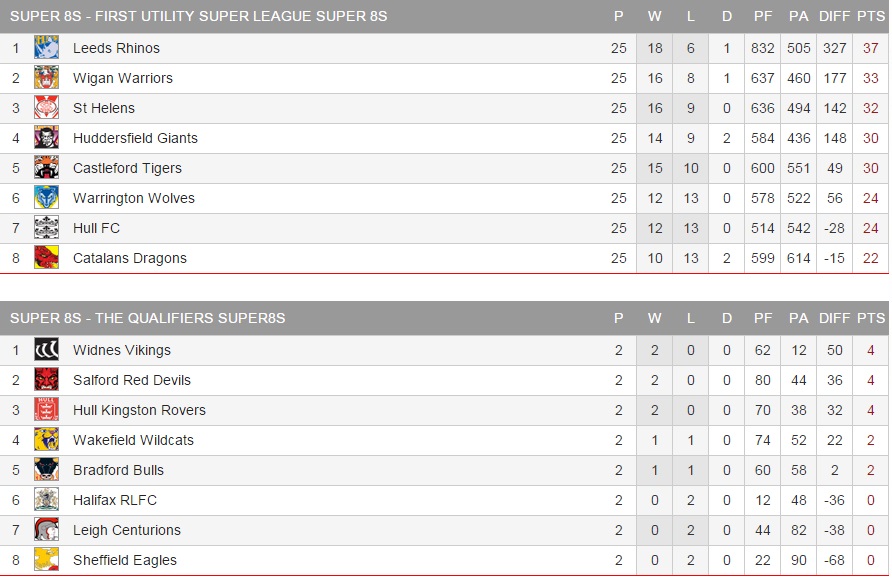This screenshot has height=578, width=892.
Task: Click the Sheffield Eagles yellow logo
Action: point(46,560)
